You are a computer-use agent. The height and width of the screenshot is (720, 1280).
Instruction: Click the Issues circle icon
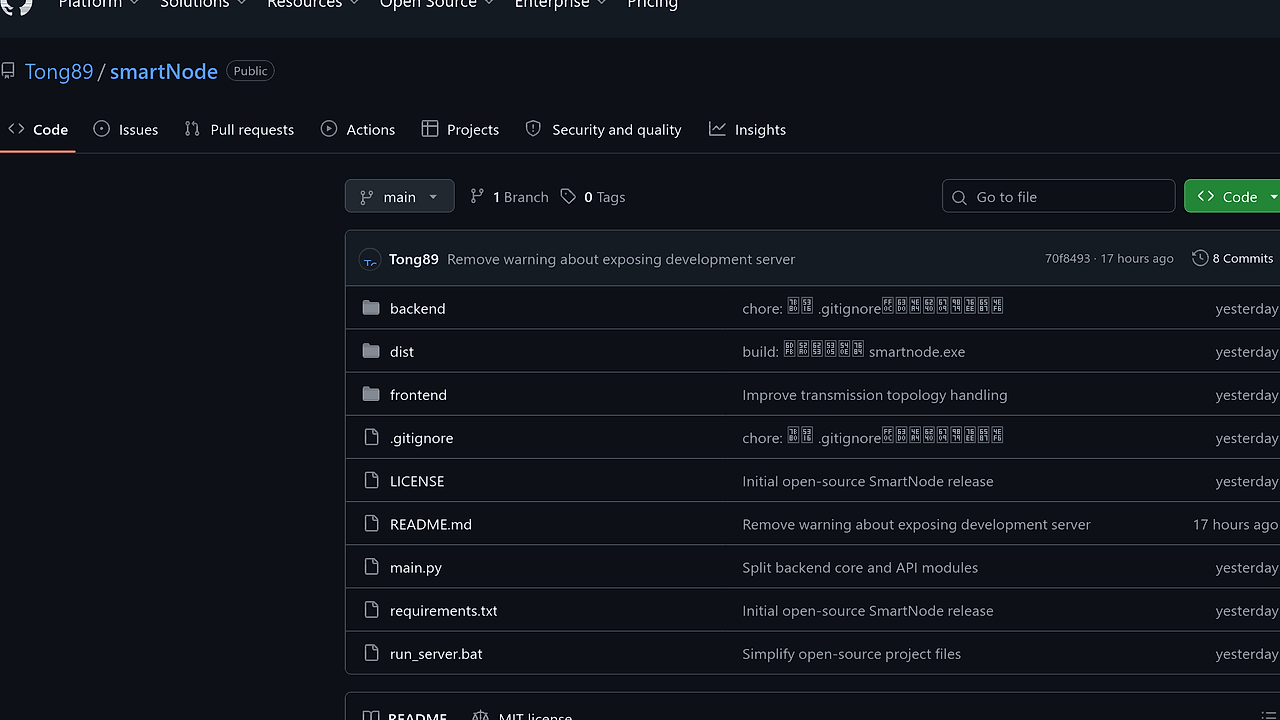pos(101,129)
